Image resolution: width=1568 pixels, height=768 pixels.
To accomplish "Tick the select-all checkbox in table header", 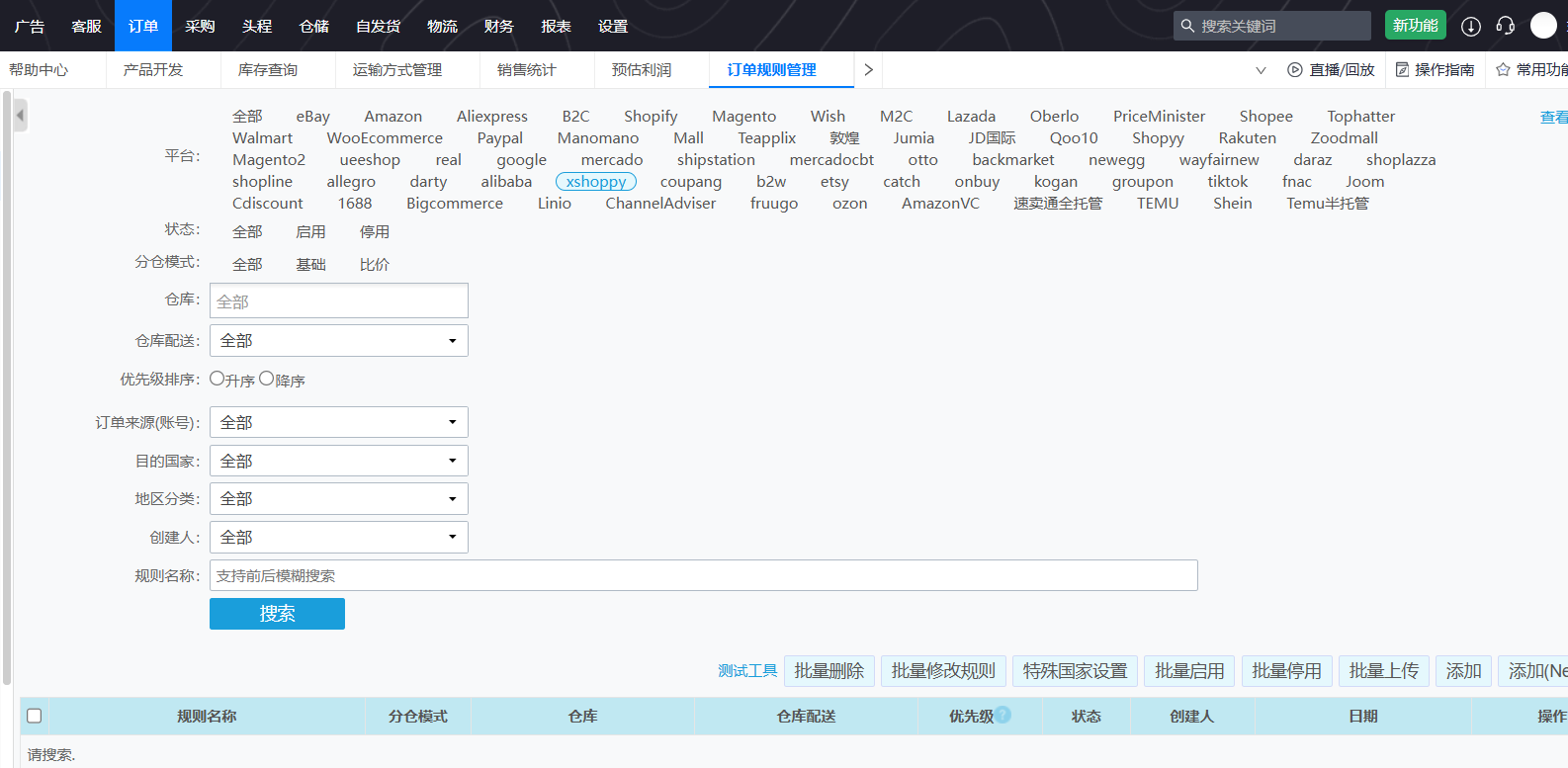I will click(35, 716).
